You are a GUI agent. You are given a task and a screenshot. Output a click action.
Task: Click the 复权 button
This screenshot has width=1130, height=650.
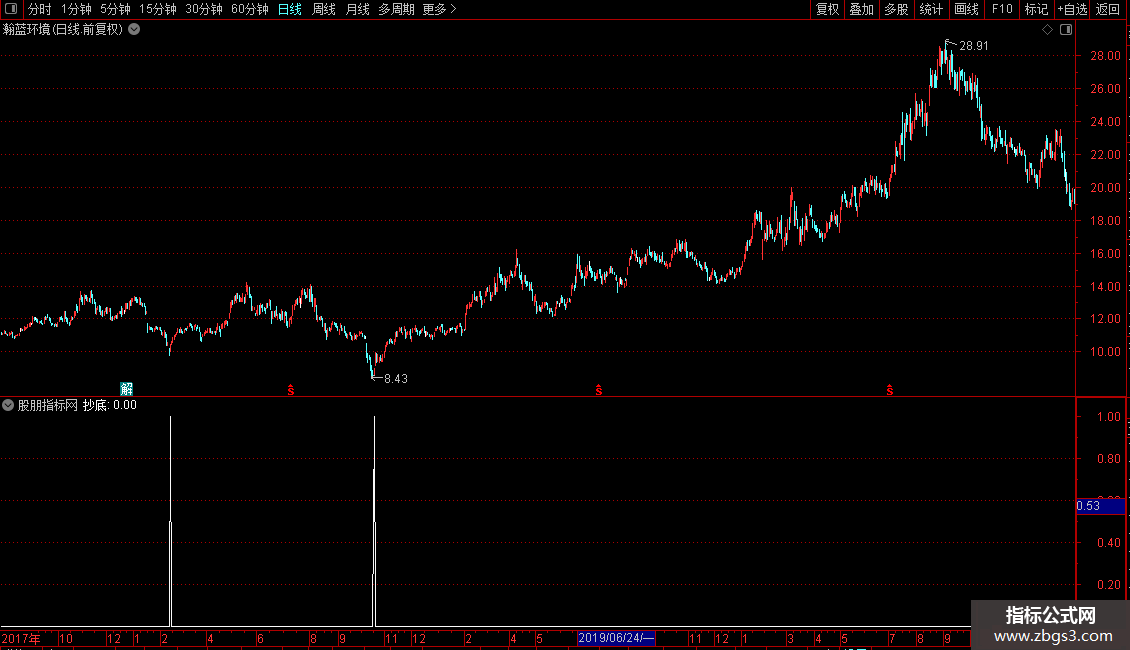tap(827, 9)
